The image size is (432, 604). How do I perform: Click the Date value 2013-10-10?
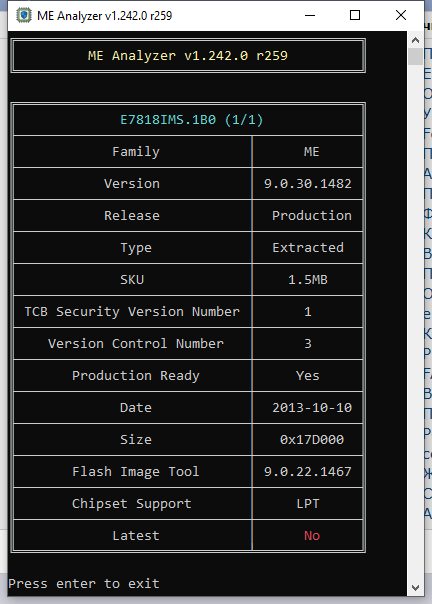click(312, 408)
